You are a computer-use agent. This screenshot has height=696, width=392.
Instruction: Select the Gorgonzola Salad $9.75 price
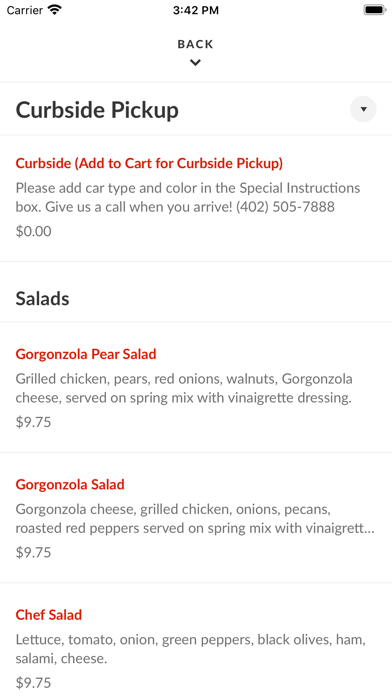click(33, 552)
